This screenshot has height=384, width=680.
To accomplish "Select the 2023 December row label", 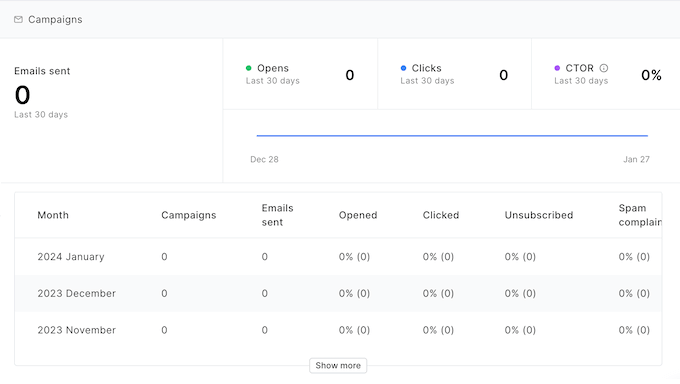I will tap(76, 293).
